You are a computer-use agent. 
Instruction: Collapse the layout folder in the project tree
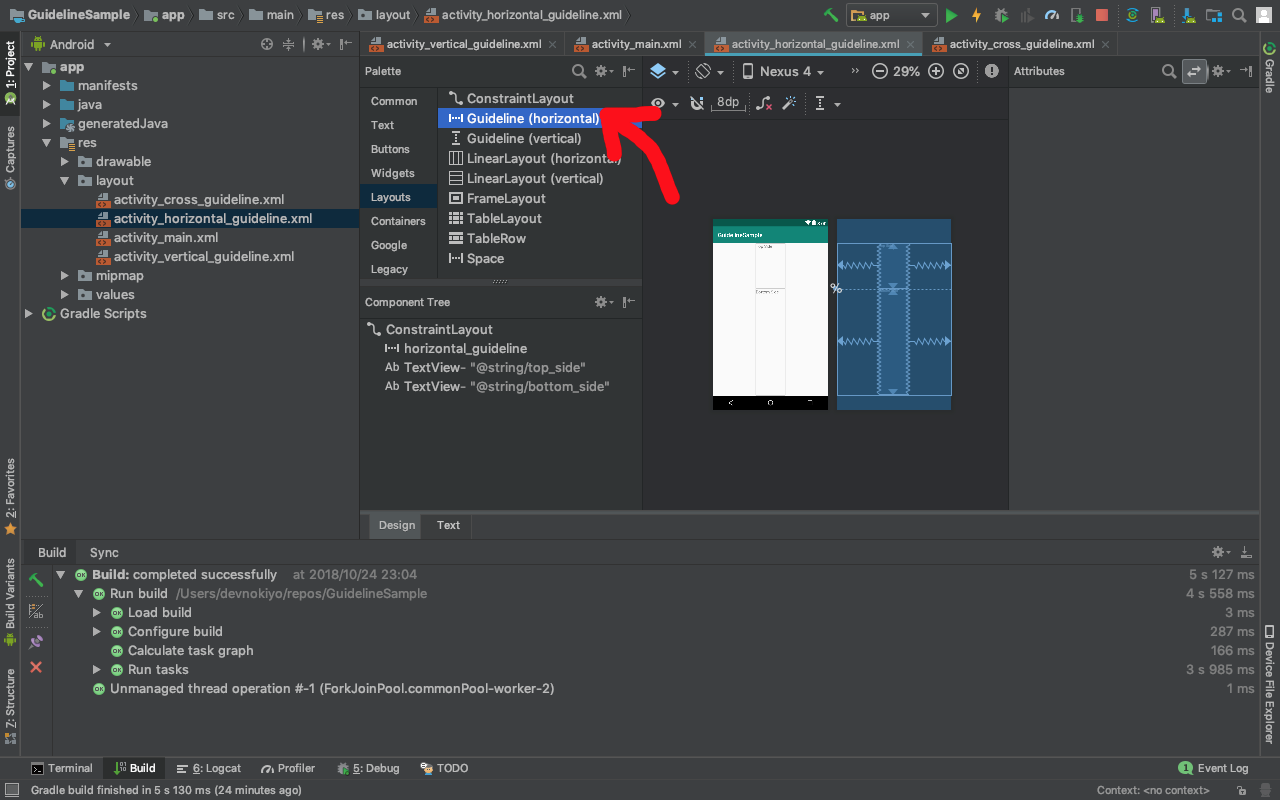pos(65,180)
